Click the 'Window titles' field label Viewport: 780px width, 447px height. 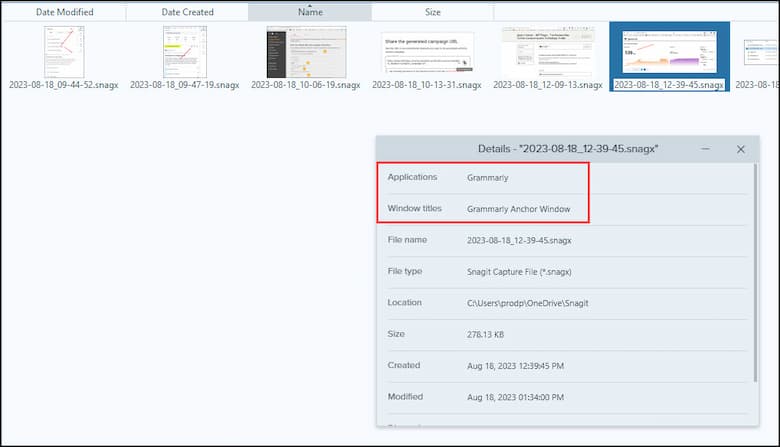(414, 208)
